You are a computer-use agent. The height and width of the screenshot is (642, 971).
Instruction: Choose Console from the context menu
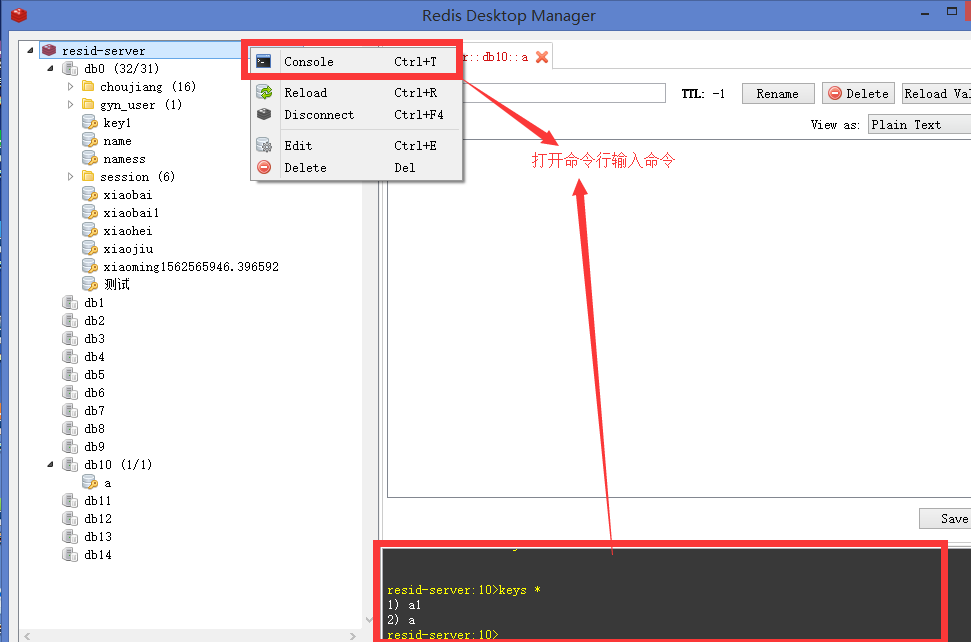pyautogui.click(x=357, y=61)
